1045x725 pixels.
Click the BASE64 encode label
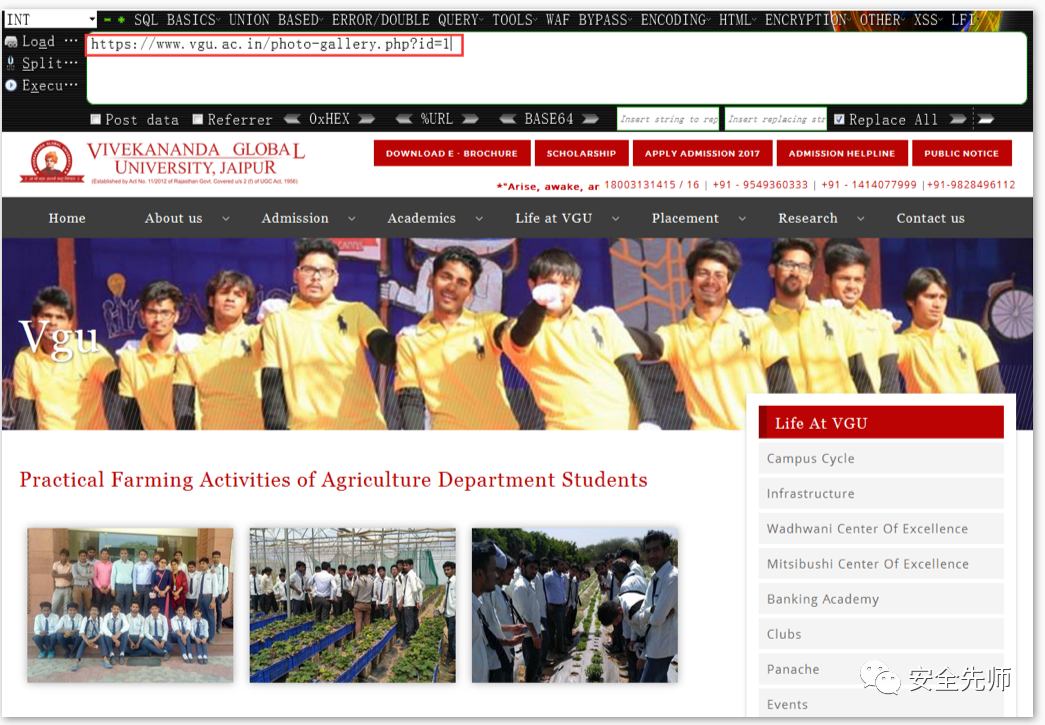pos(548,119)
